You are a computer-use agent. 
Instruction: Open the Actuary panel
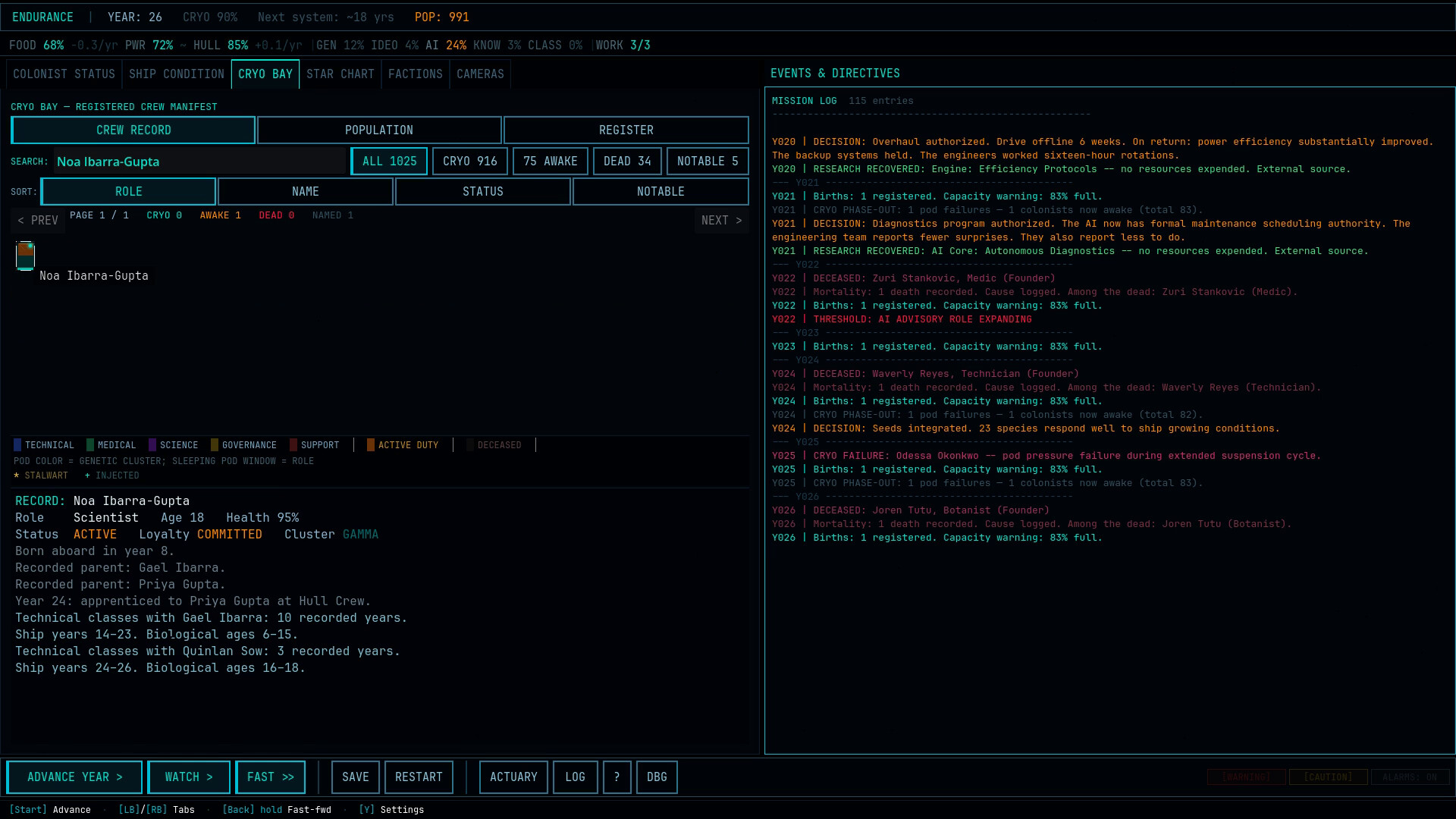click(x=513, y=777)
